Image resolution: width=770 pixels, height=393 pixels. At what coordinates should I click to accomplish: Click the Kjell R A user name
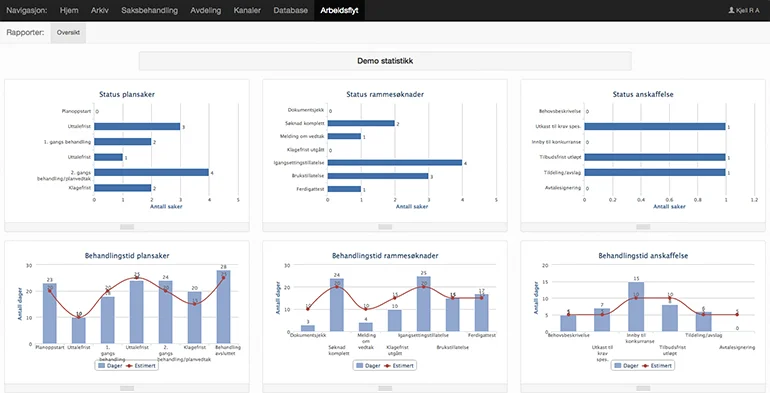(x=748, y=10)
